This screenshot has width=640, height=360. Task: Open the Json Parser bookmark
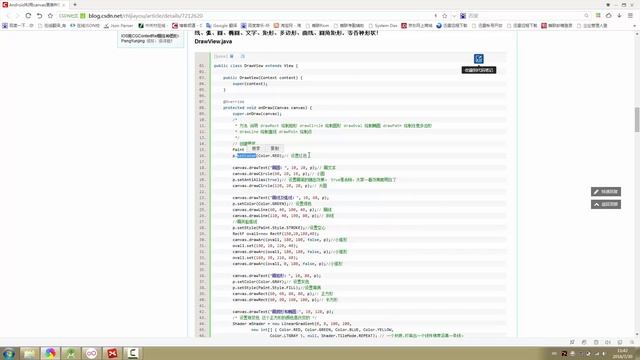118,25
